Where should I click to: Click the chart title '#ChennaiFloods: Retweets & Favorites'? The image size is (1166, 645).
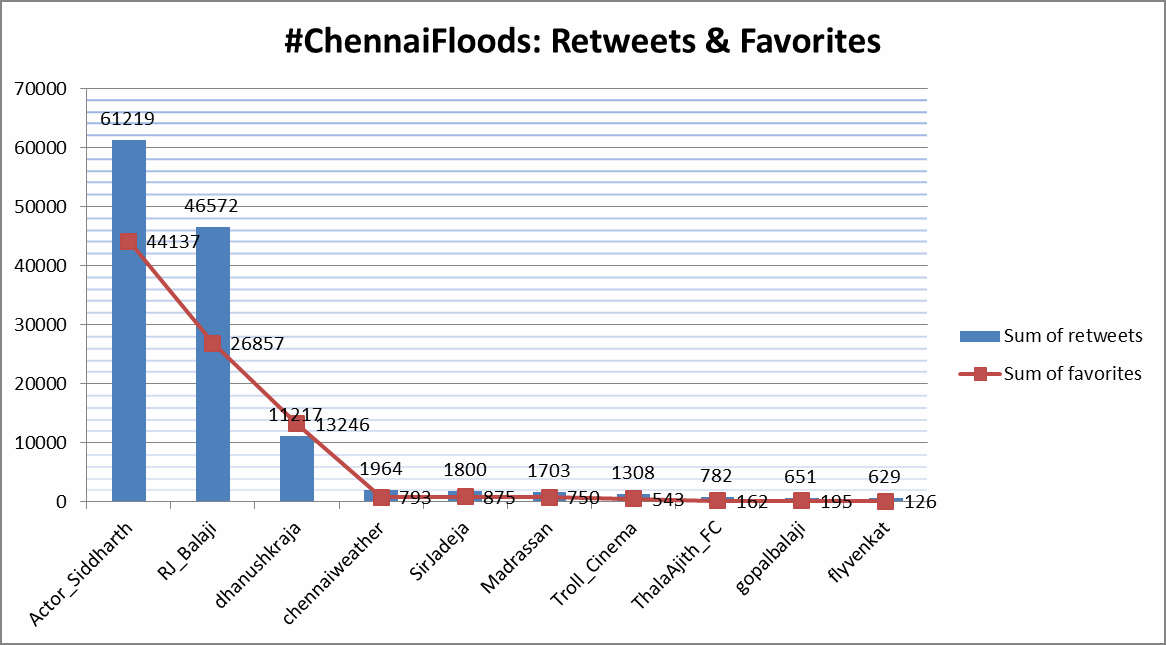[x=582, y=42]
